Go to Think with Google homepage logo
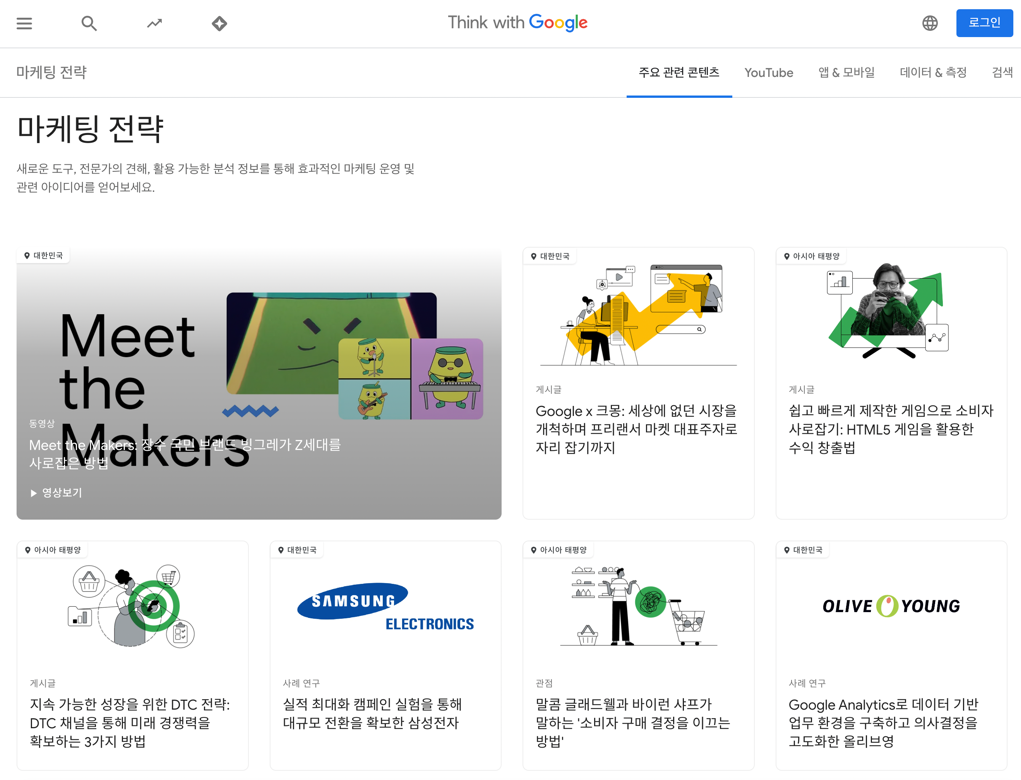Image resolution: width=1021 pixels, height=780 pixels. pyautogui.click(x=518, y=22)
